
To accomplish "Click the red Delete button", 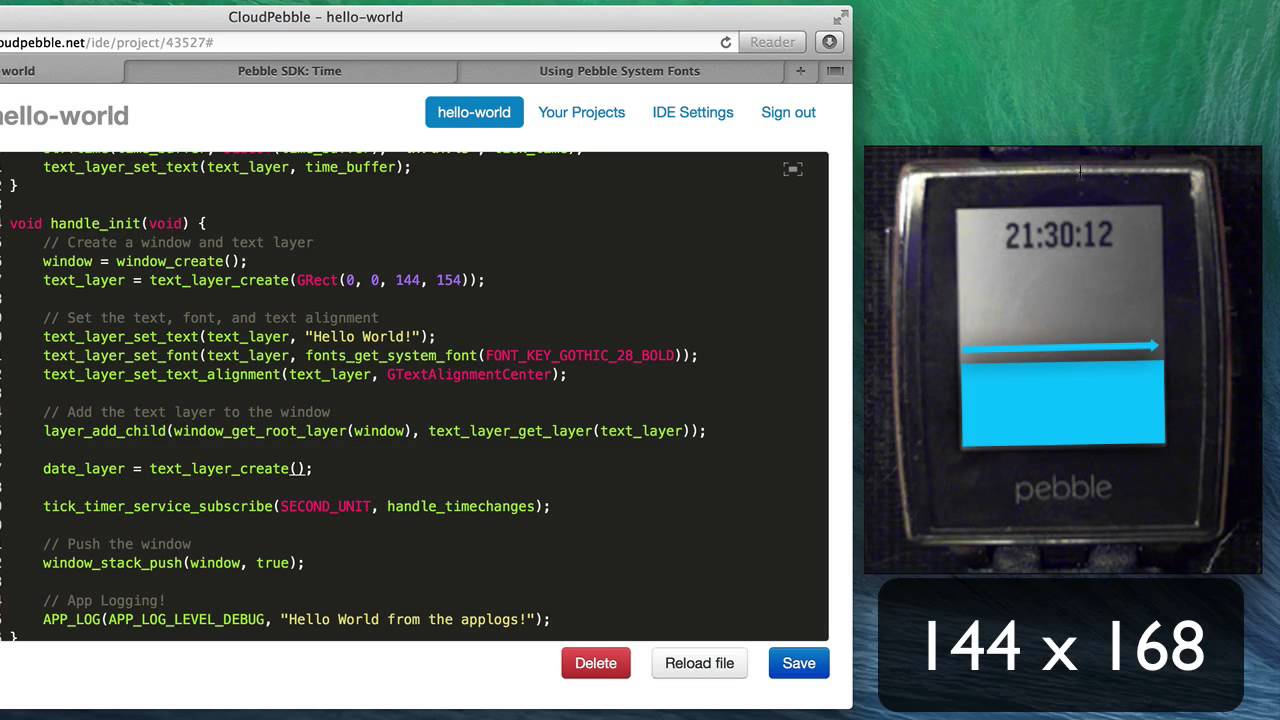I will tap(596, 663).
